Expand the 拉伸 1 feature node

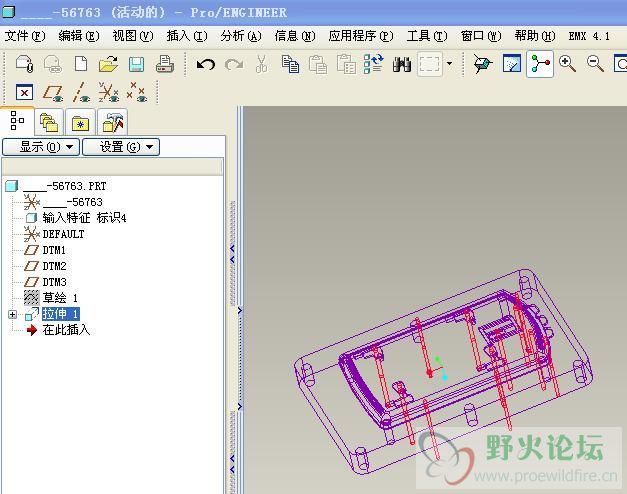point(12,314)
